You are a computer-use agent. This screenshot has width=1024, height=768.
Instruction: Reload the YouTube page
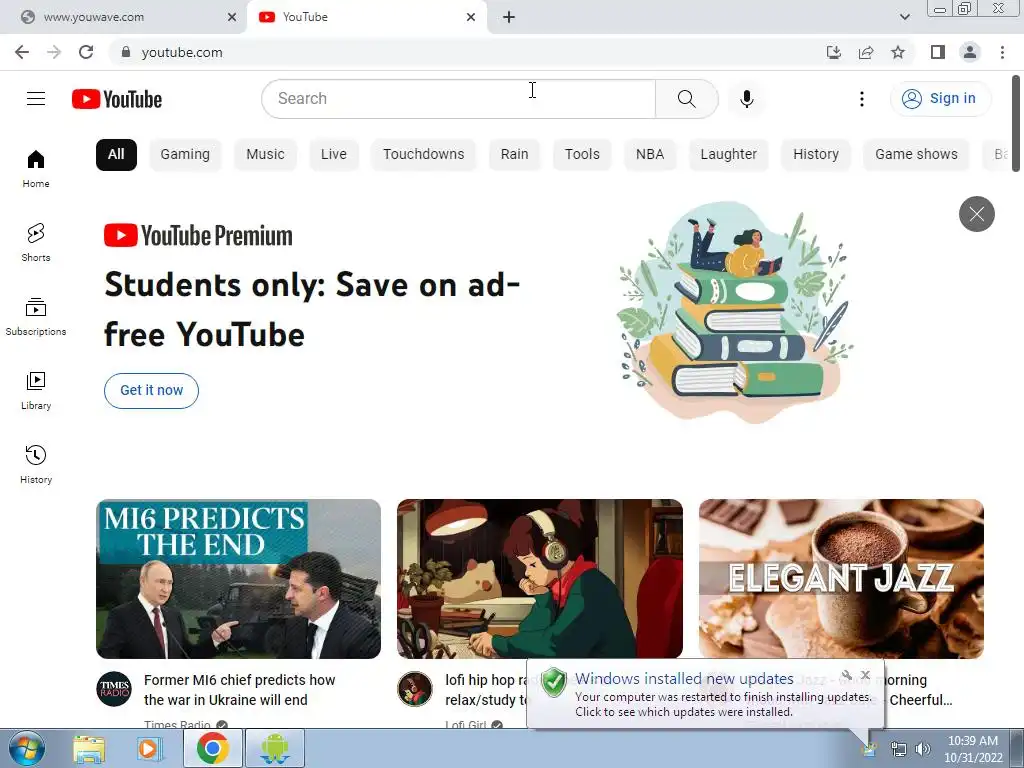(x=86, y=52)
